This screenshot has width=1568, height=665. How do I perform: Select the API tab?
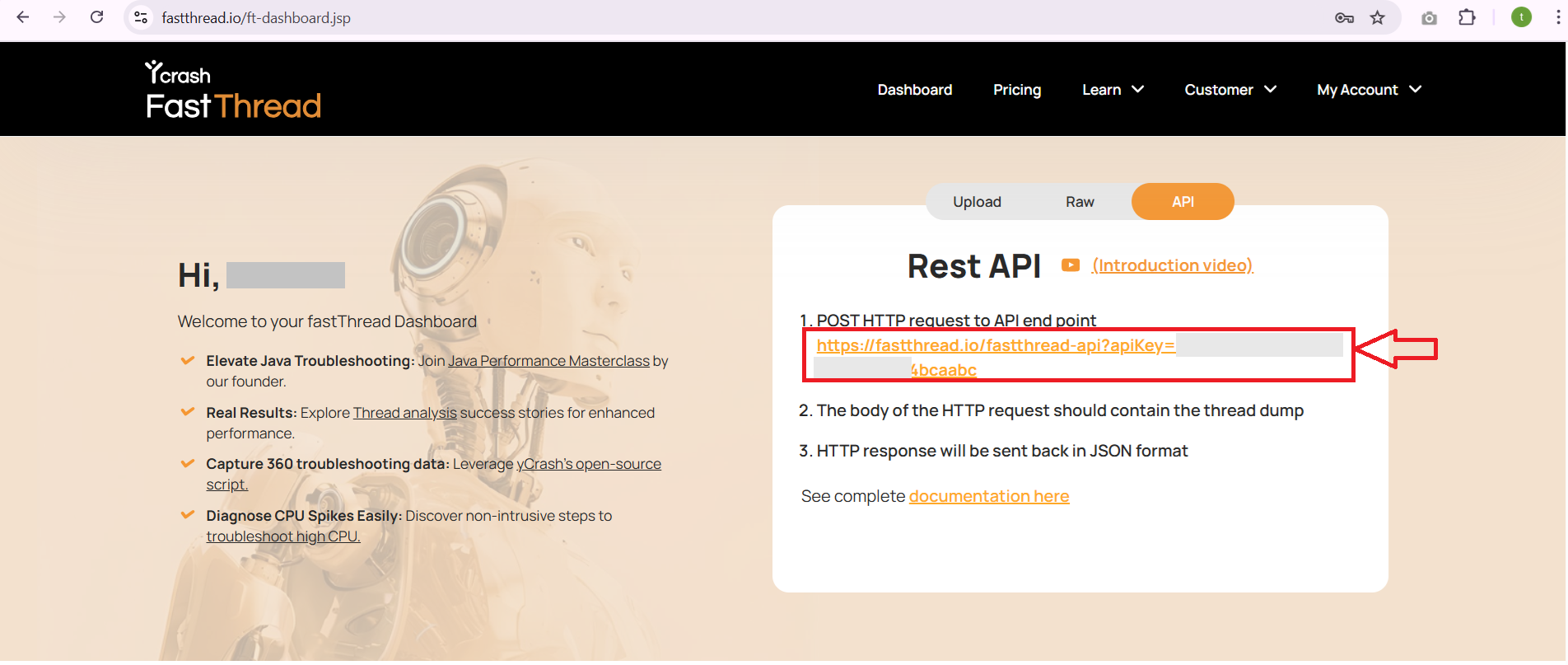(x=1183, y=202)
